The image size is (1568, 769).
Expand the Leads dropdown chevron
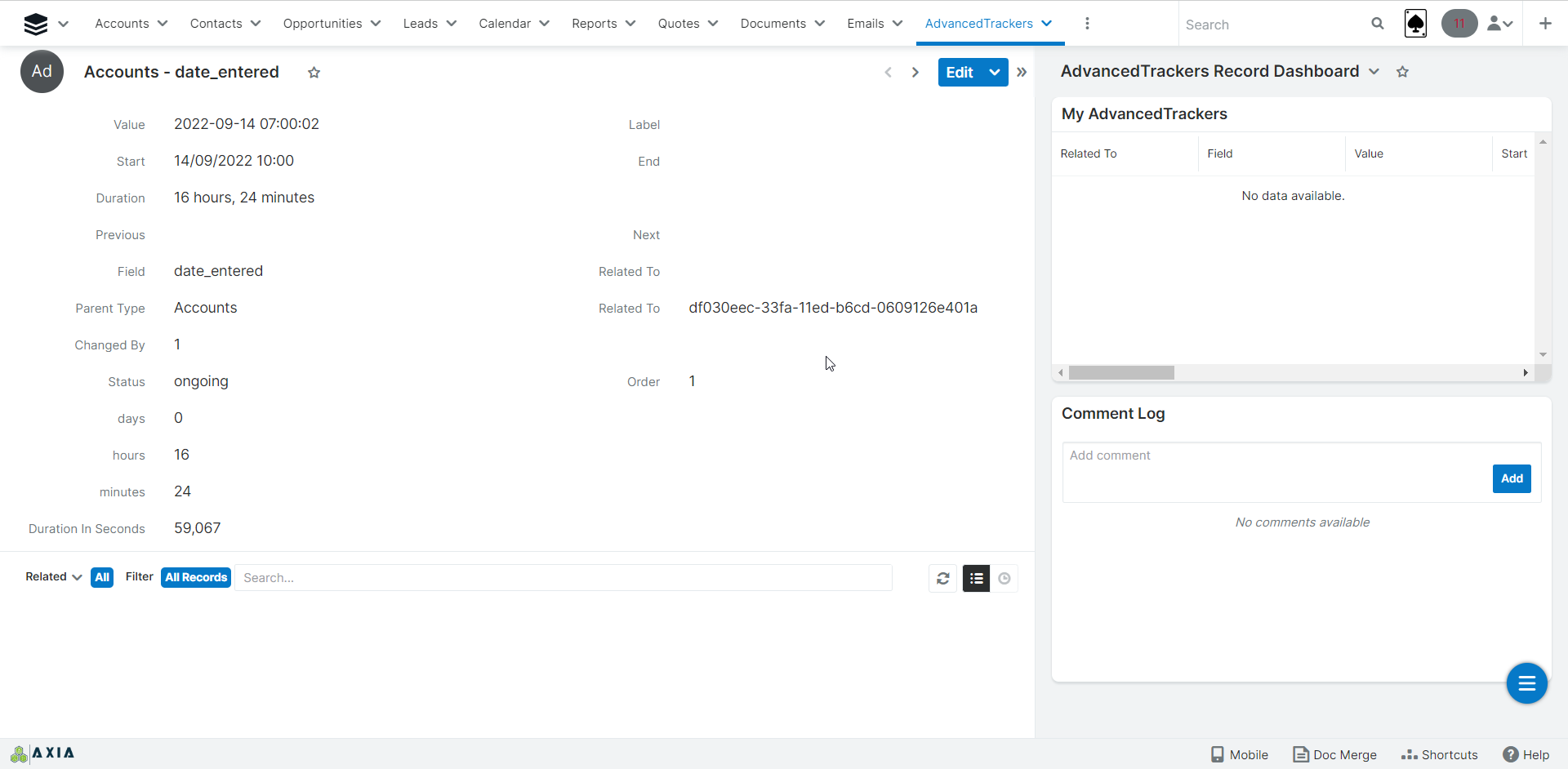[x=452, y=24]
